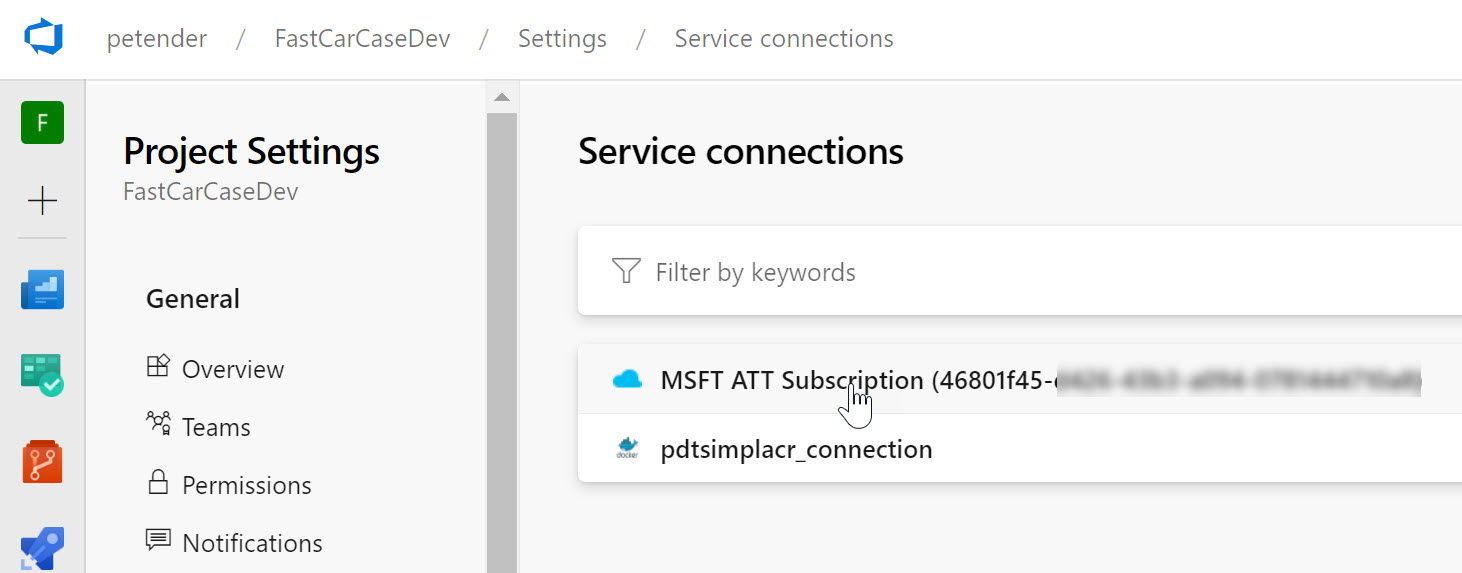Open Azure Repos from the sidebar
The width and height of the screenshot is (1462, 573).
43,461
